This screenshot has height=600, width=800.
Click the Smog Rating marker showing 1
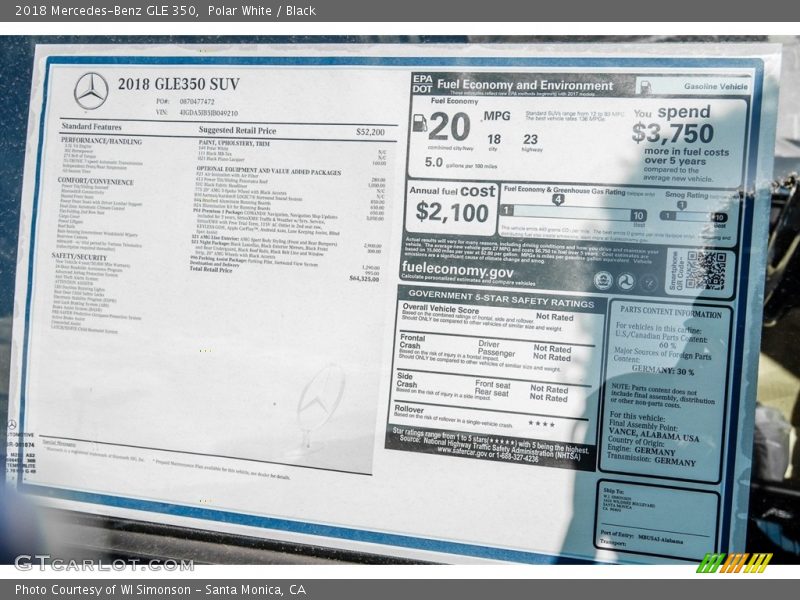coord(682,205)
